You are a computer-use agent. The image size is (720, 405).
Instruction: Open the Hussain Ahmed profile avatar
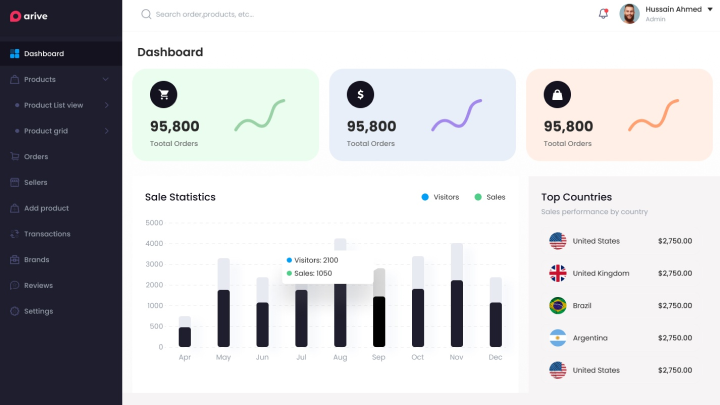coord(629,14)
